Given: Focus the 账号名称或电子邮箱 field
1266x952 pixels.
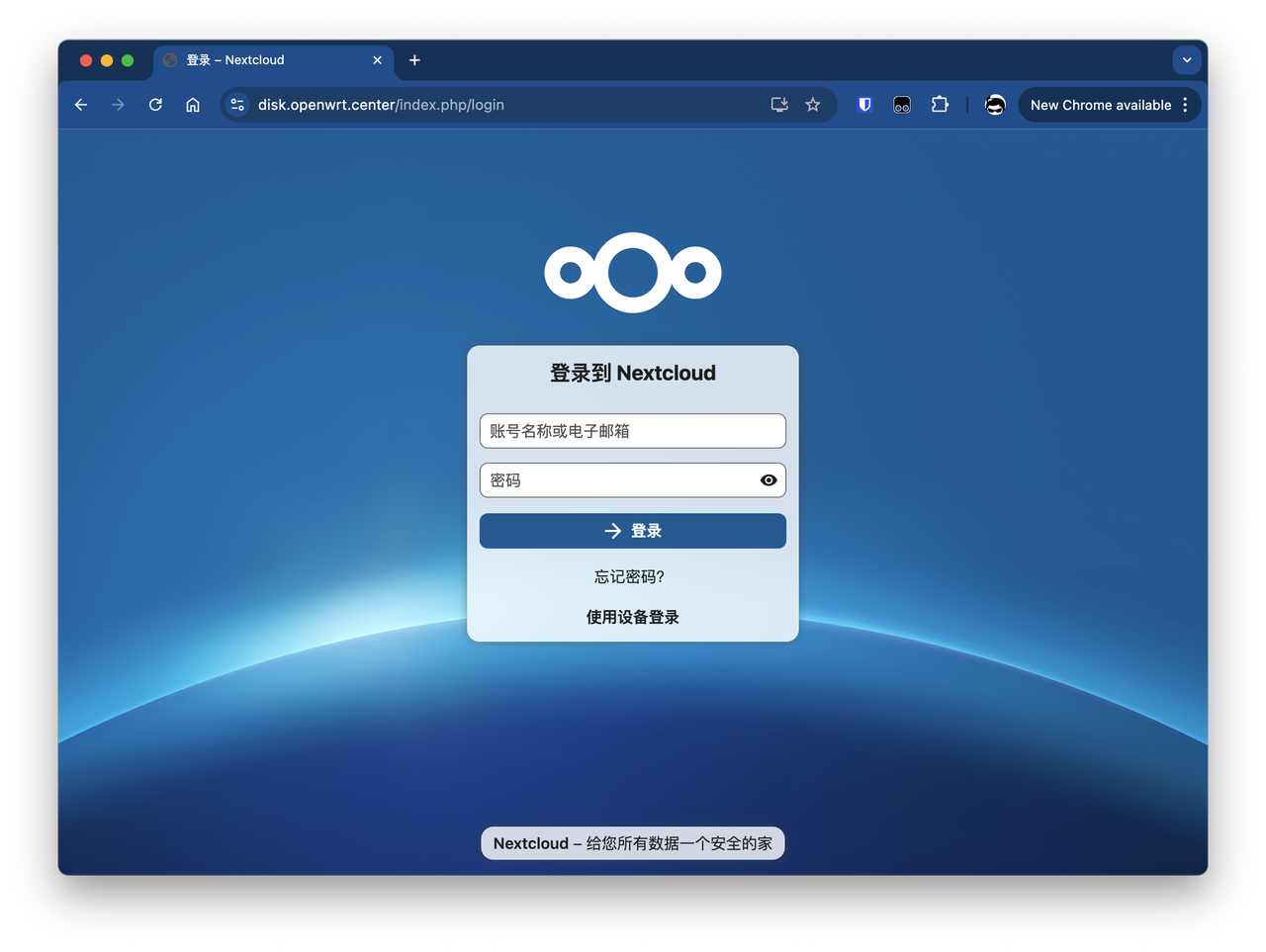Looking at the screenshot, I should [633, 431].
